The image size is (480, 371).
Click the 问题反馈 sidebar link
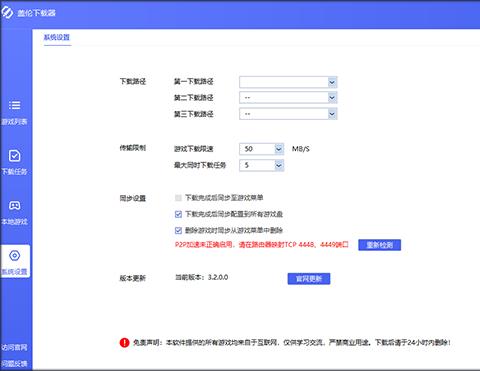click(x=14, y=363)
